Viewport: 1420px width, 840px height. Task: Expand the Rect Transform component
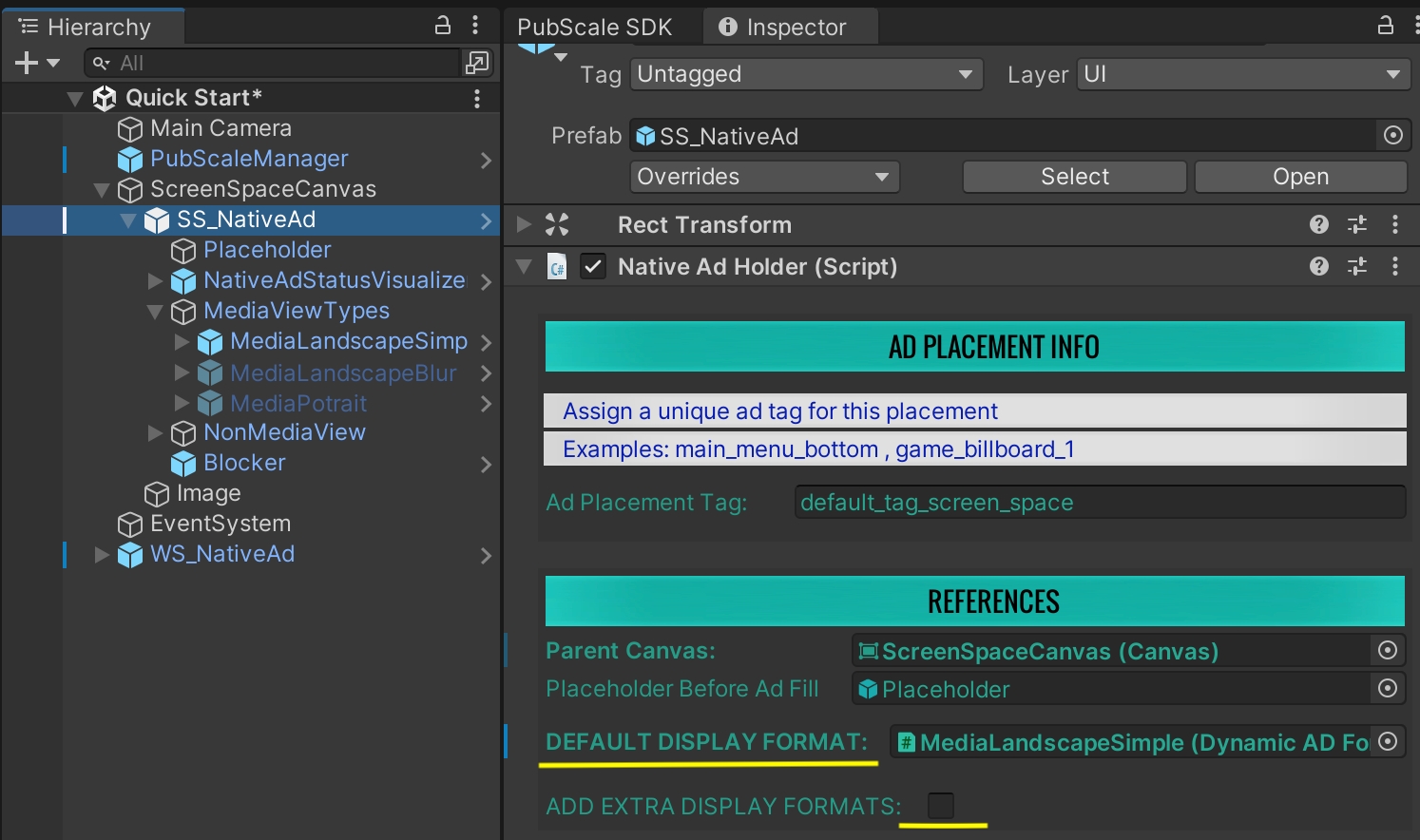point(524,225)
